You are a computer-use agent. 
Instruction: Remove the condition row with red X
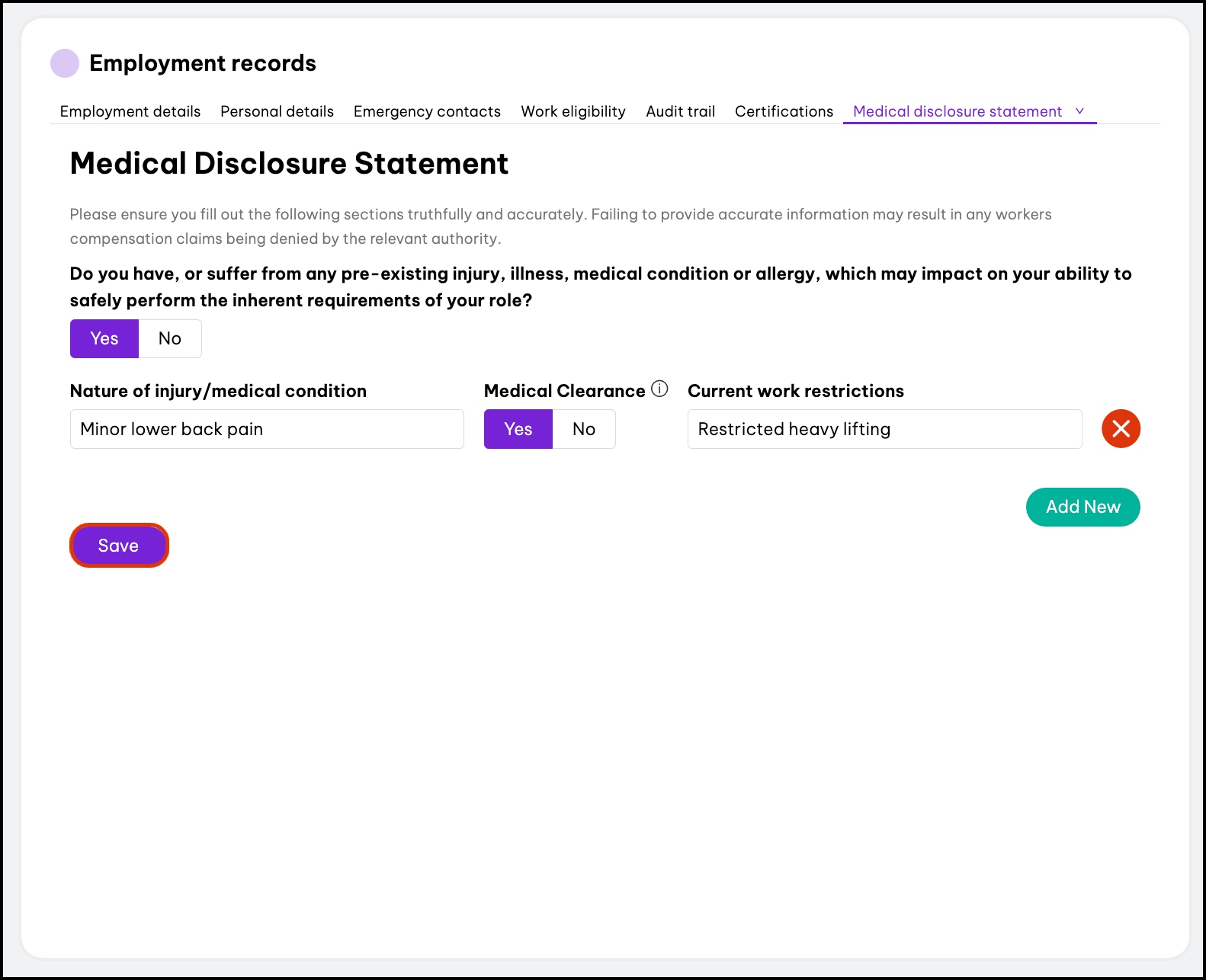(1121, 429)
